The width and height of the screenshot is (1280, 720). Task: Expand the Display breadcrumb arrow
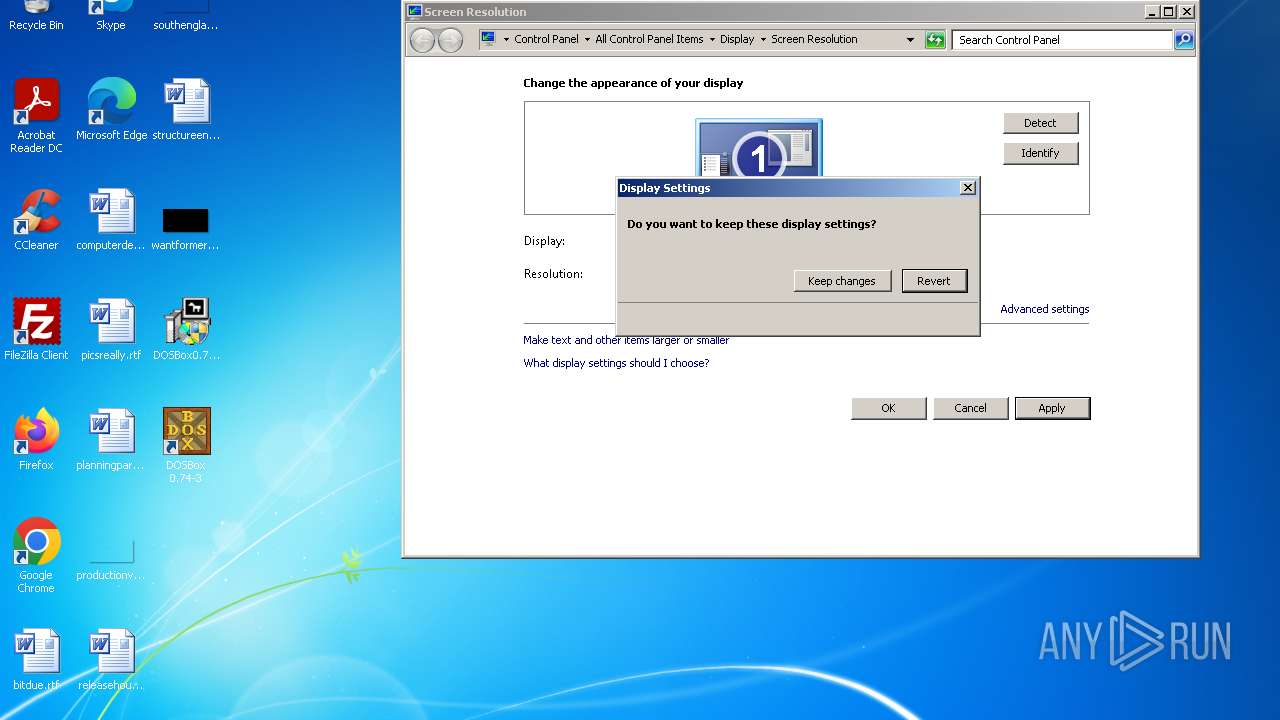763,40
